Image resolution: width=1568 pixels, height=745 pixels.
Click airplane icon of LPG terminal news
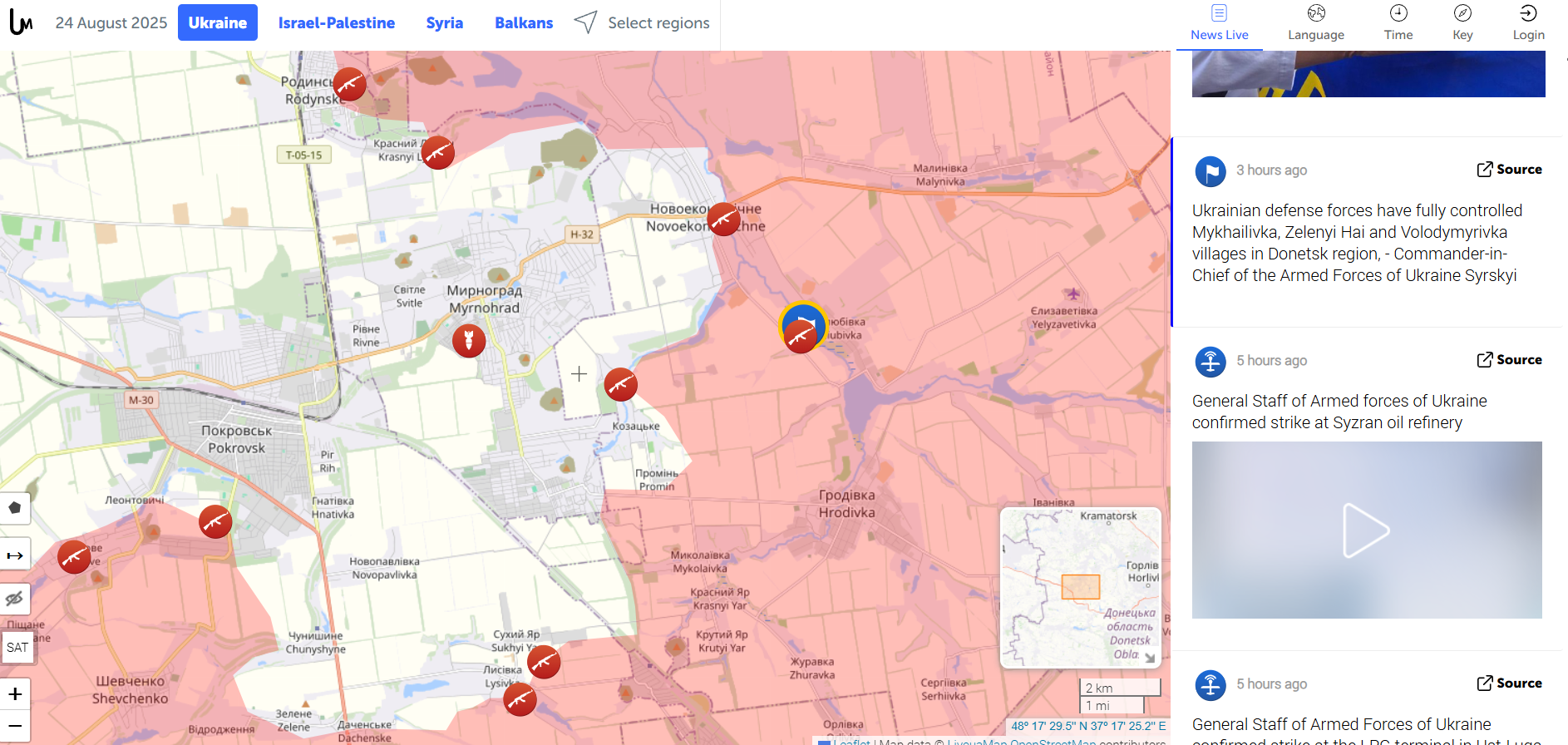coord(1211,685)
